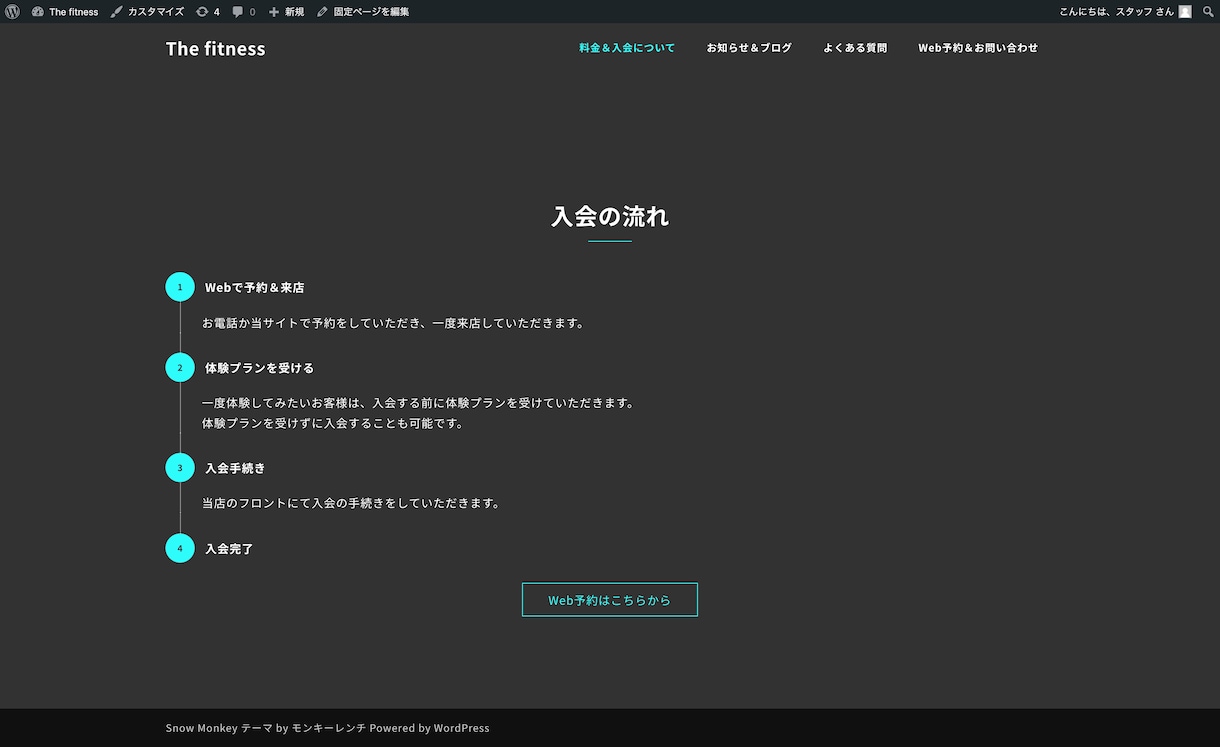The image size is (1220, 747).
Task: Click 固定ページを編集 in admin bar
Action: [371, 12]
